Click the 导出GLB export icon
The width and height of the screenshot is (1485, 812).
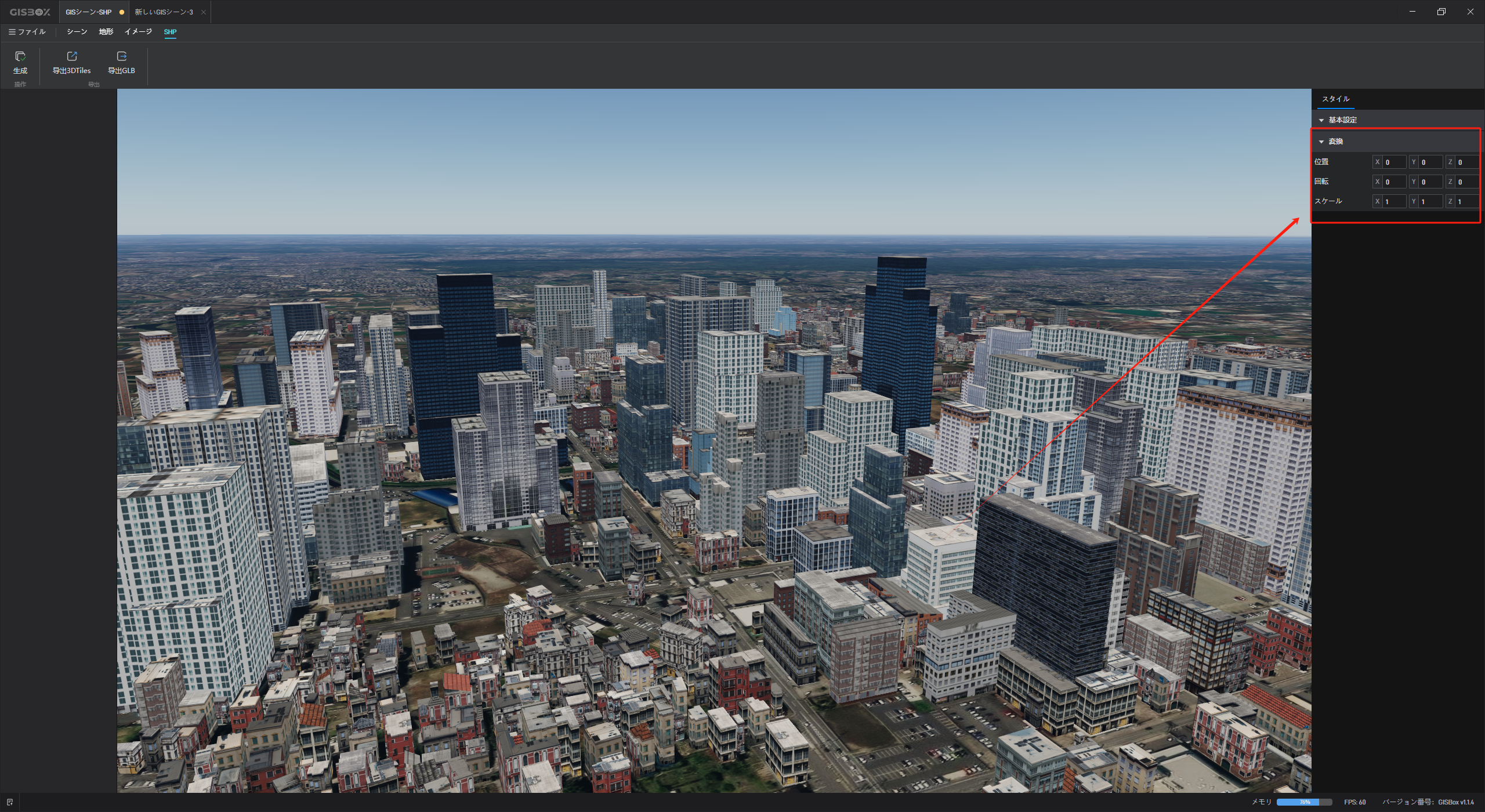(121, 57)
